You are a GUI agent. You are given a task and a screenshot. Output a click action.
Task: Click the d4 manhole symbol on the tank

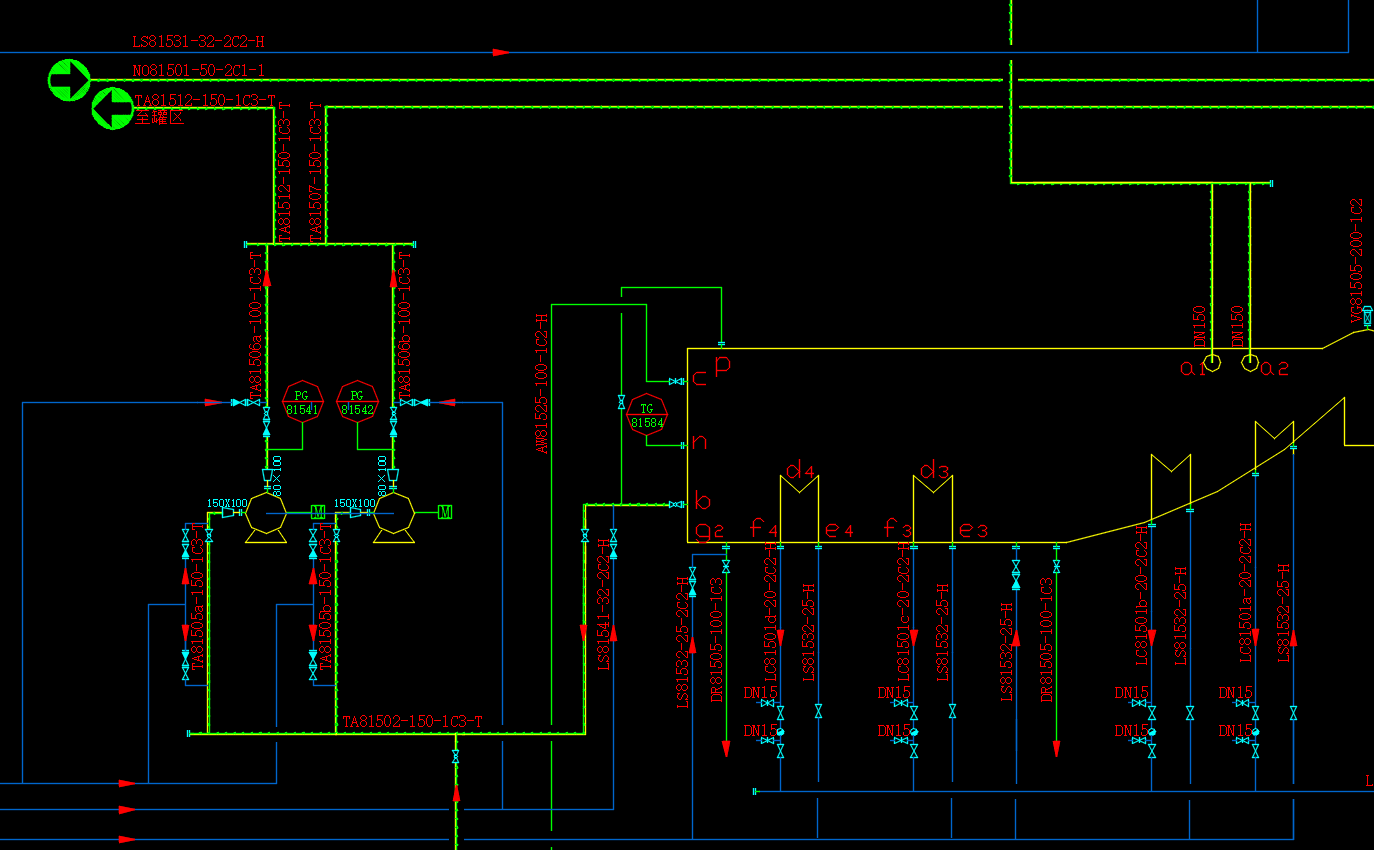coord(799,485)
